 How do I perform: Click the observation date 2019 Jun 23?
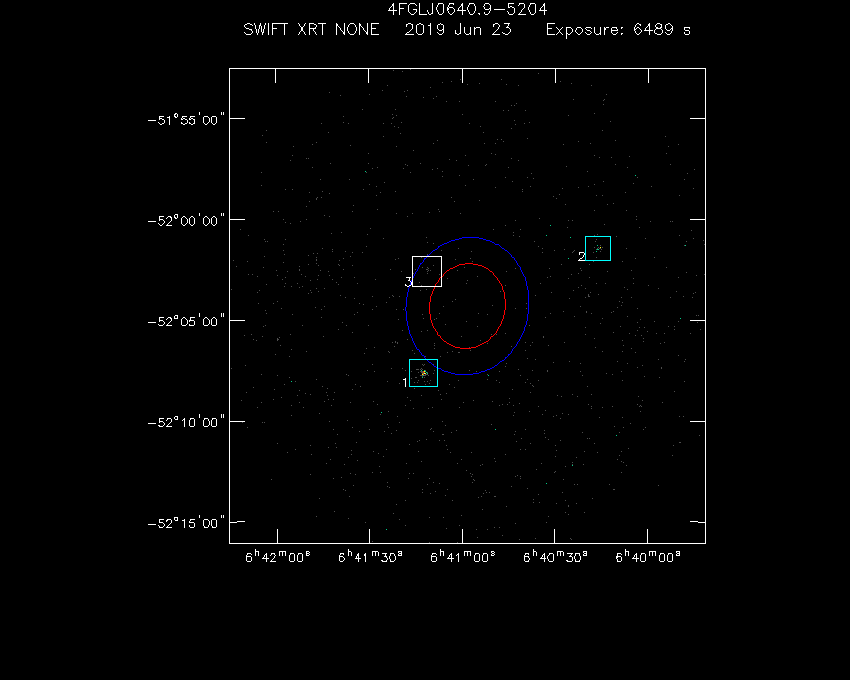coord(458,29)
